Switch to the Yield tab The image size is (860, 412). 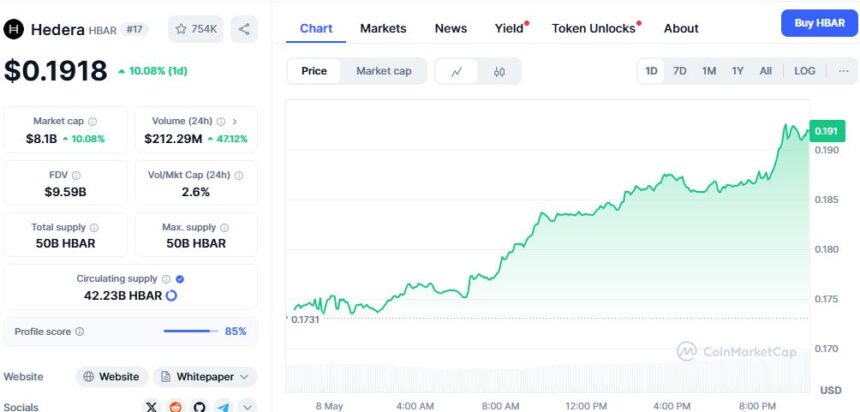511,29
